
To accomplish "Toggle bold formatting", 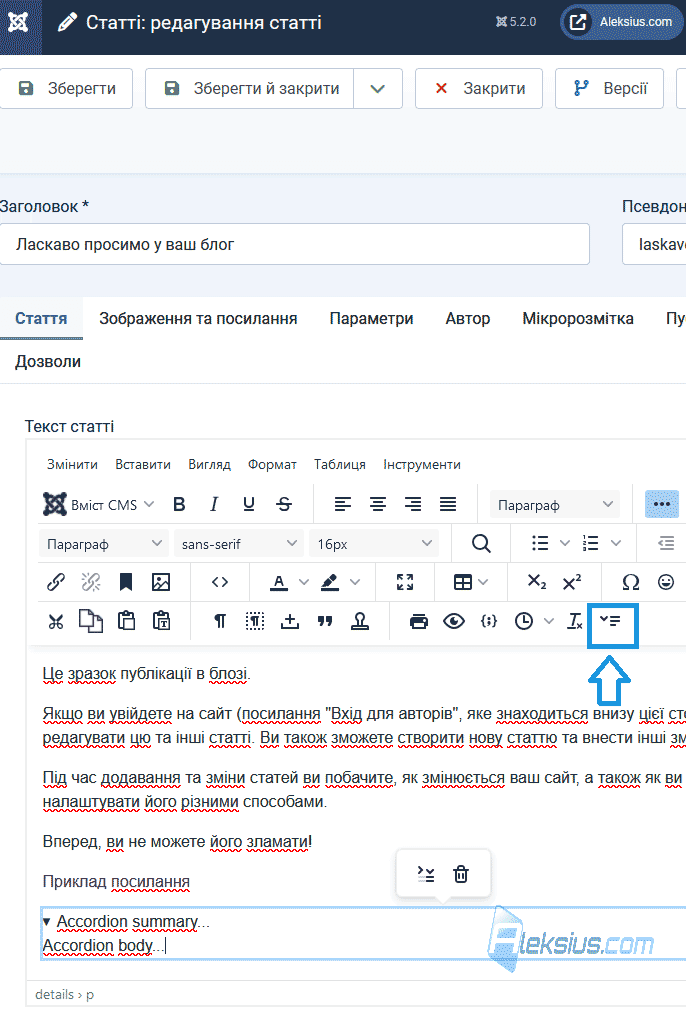I will 180,505.
